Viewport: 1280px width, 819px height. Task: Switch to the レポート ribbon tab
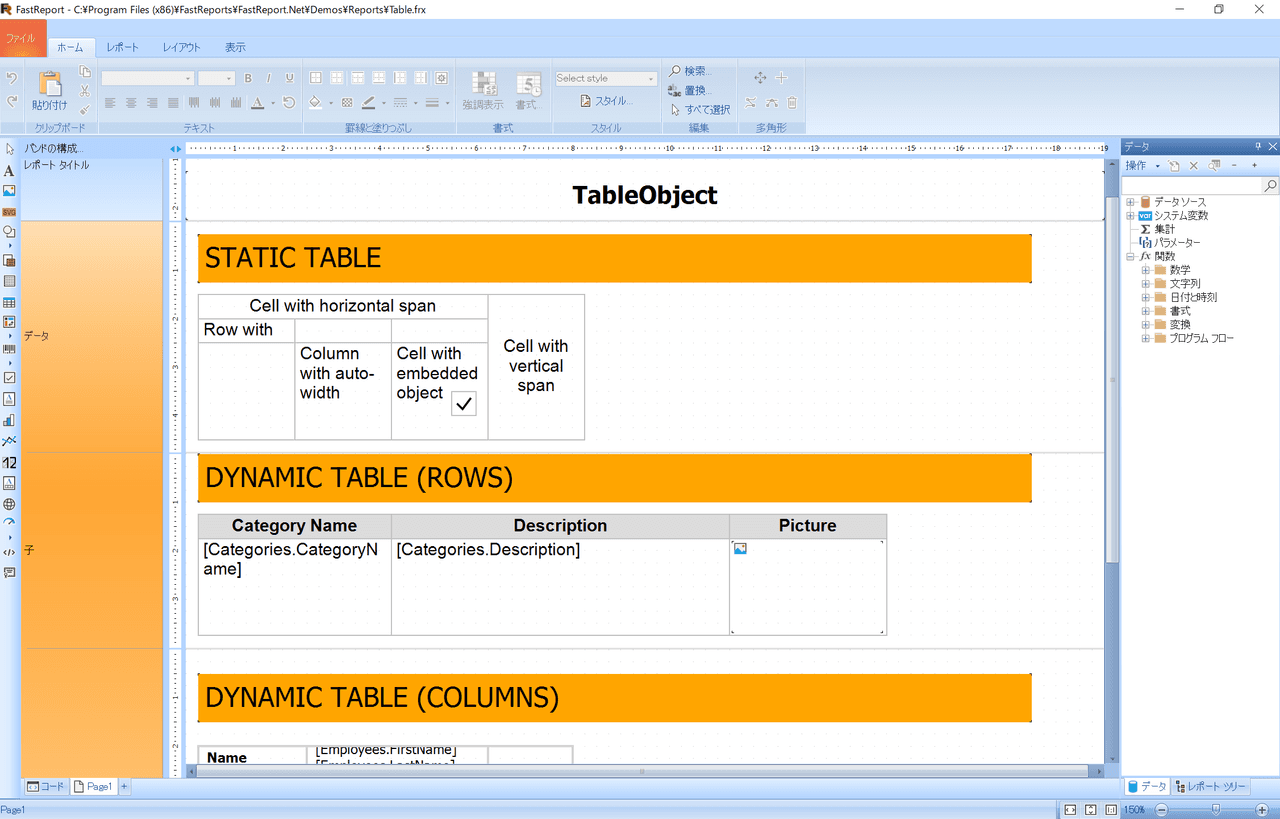point(123,47)
